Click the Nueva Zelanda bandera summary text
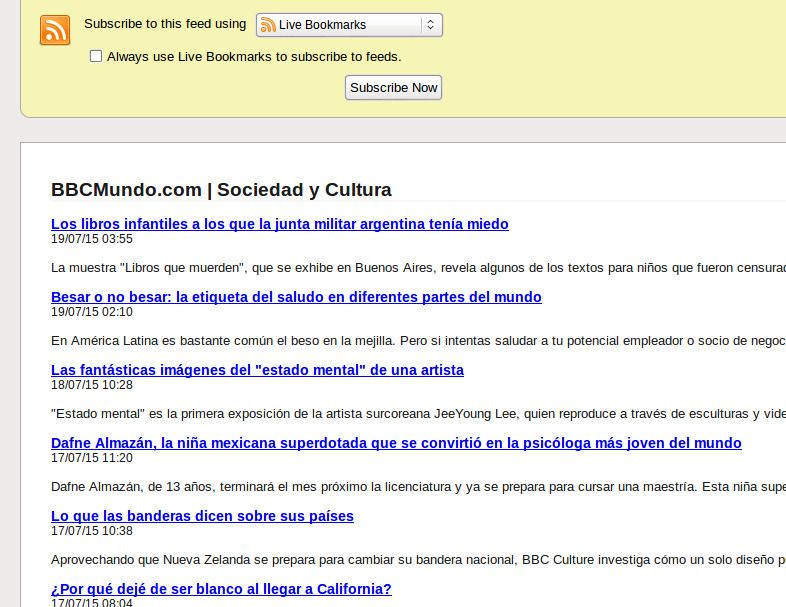786x607 pixels. pos(418,560)
